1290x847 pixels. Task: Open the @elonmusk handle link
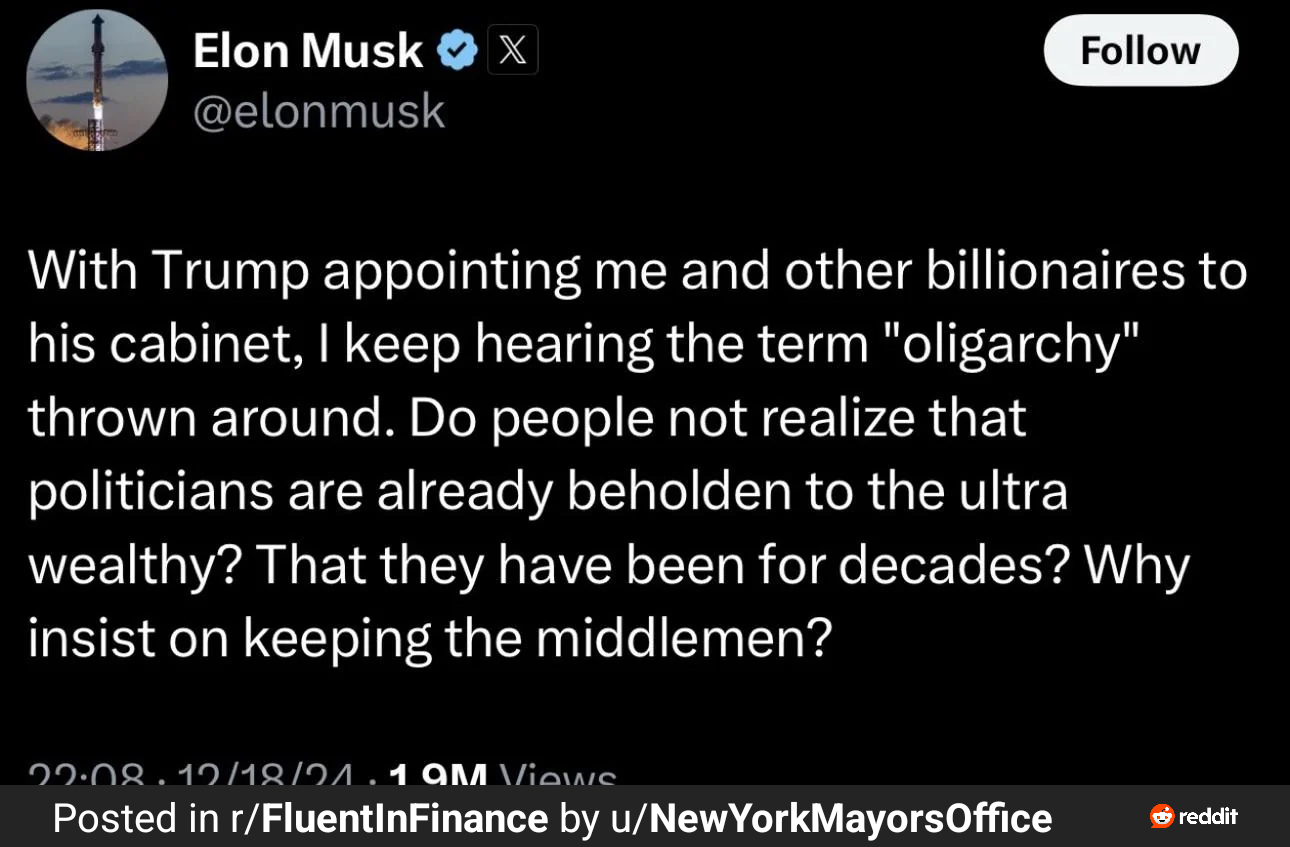pos(318,111)
